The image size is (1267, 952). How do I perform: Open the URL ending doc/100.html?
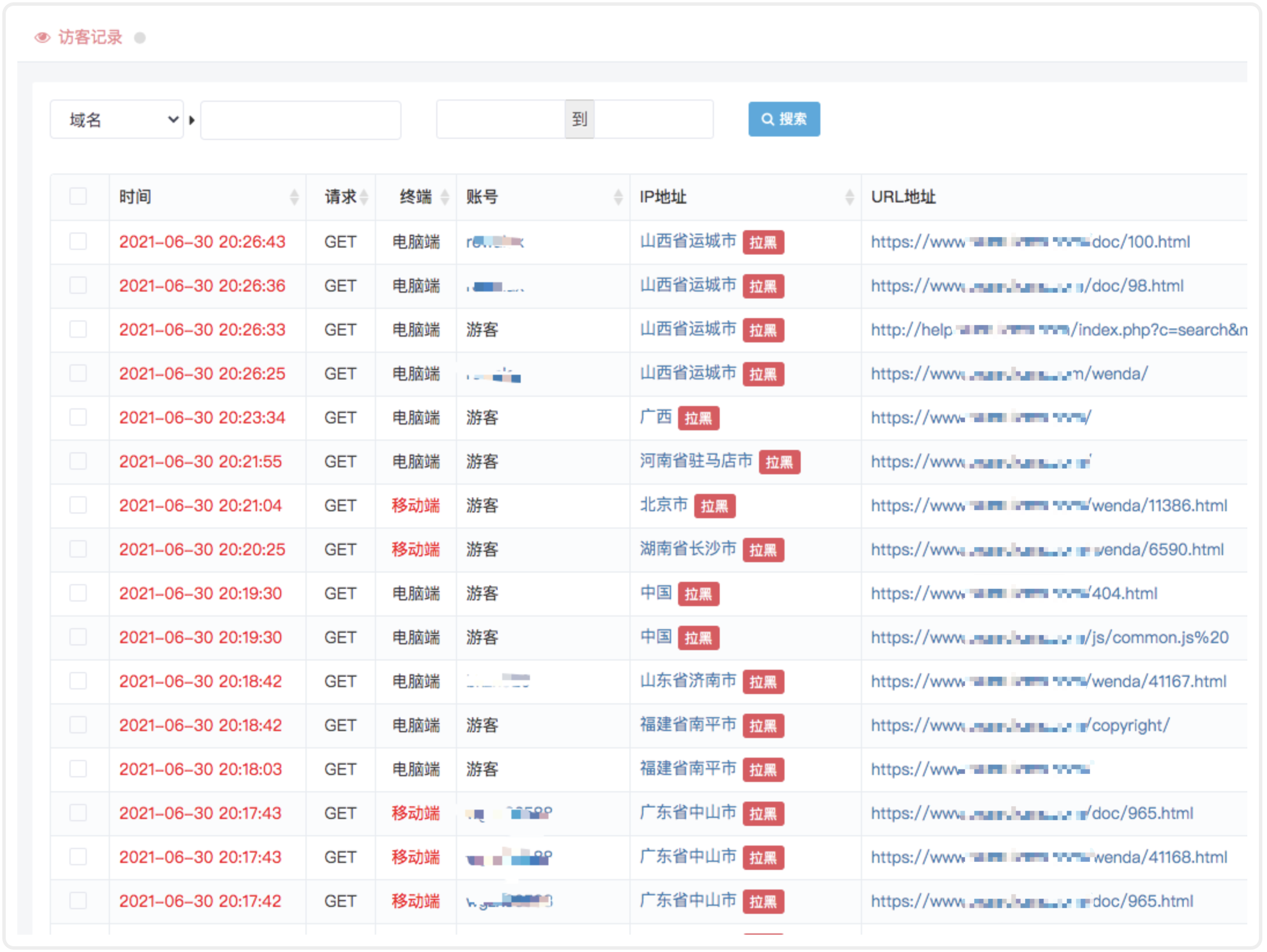pyautogui.click(x=1030, y=242)
